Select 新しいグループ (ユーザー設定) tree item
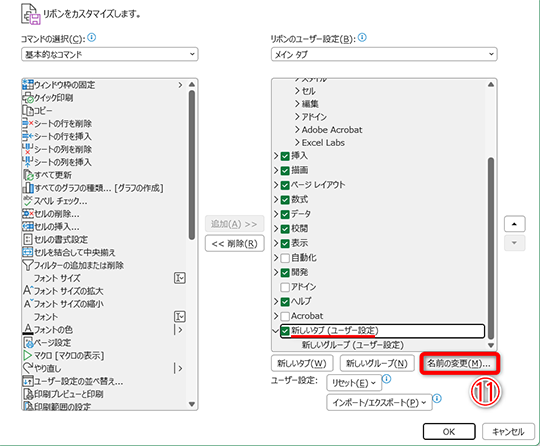The width and height of the screenshot is (540, 446). pyautogui.click(x=353, y=345)
